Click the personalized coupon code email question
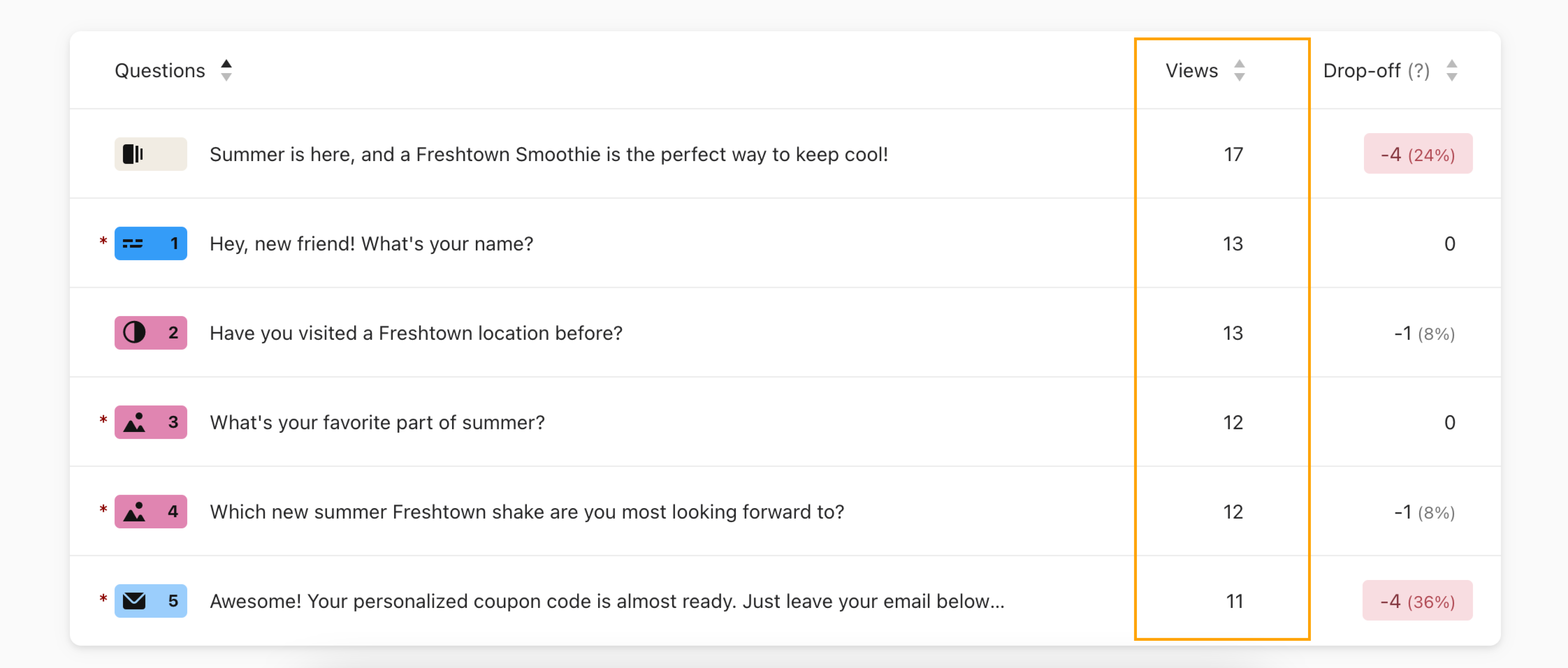Screen dimensions: 1568x668 click(x=607, y=601)
